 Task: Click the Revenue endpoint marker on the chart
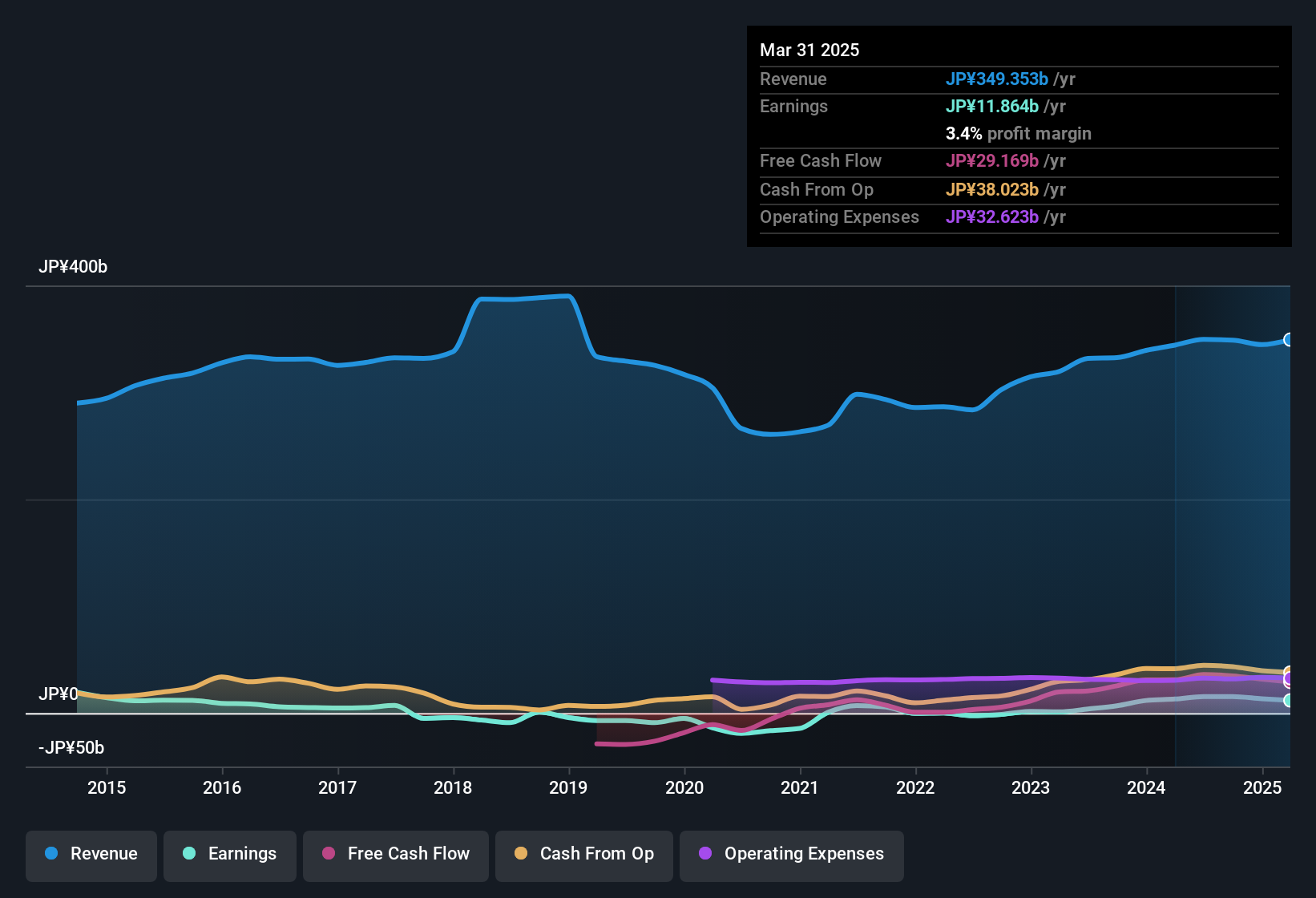pyautogui.click(x=1289, y=340)
